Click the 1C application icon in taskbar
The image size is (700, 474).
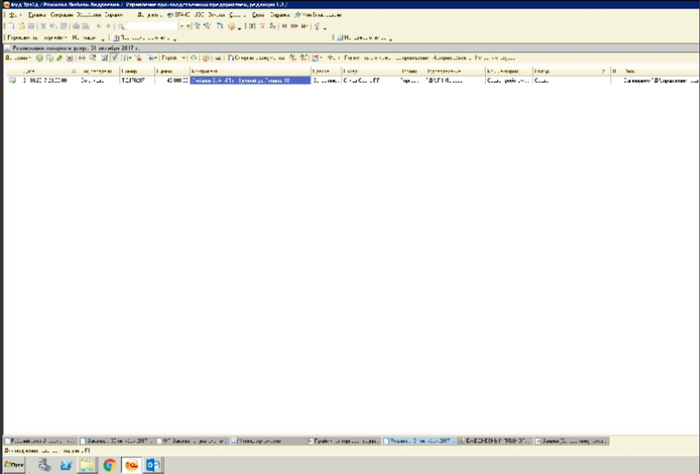point(132,465)
